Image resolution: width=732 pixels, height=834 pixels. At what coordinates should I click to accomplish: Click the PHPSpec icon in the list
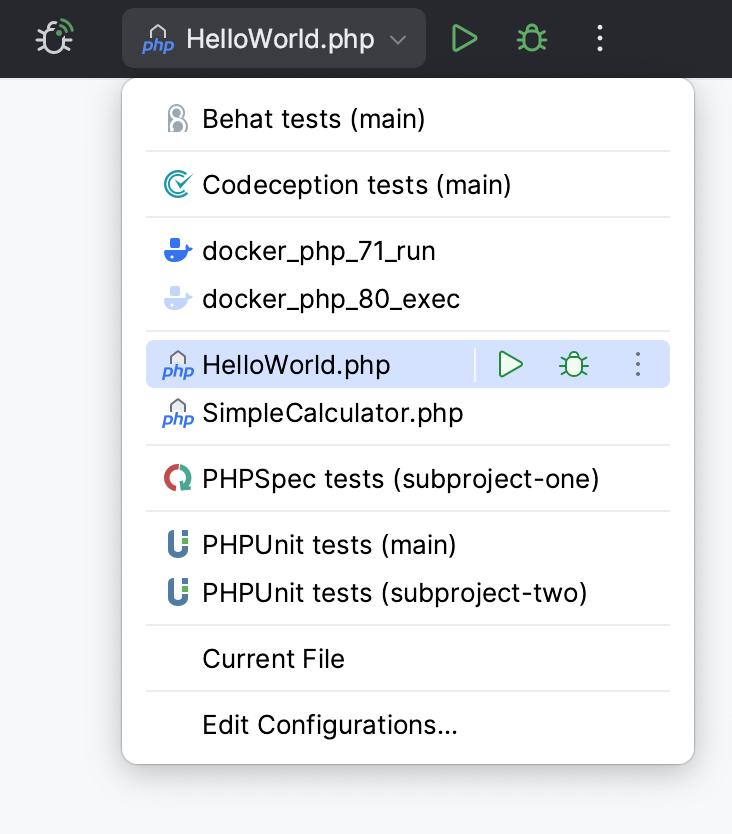(x=177, y=478)
